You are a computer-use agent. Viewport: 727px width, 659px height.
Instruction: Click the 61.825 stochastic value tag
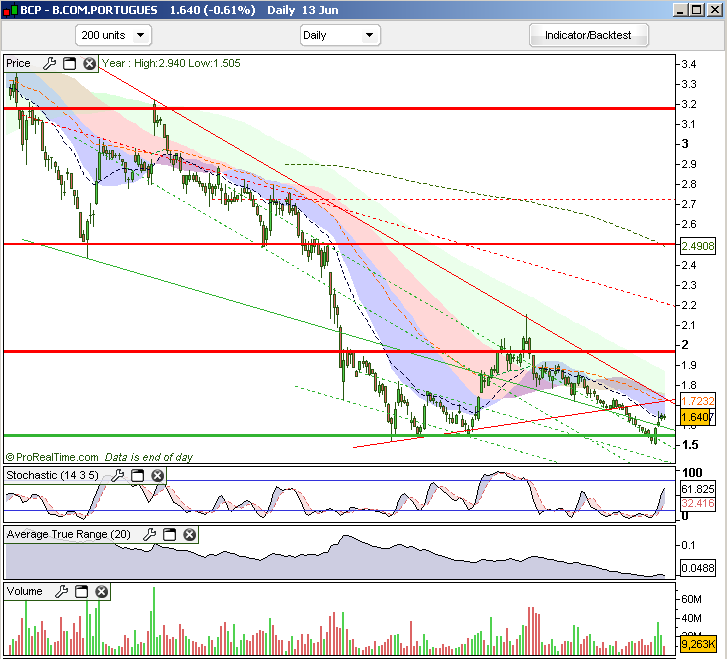tap(698, 489)
